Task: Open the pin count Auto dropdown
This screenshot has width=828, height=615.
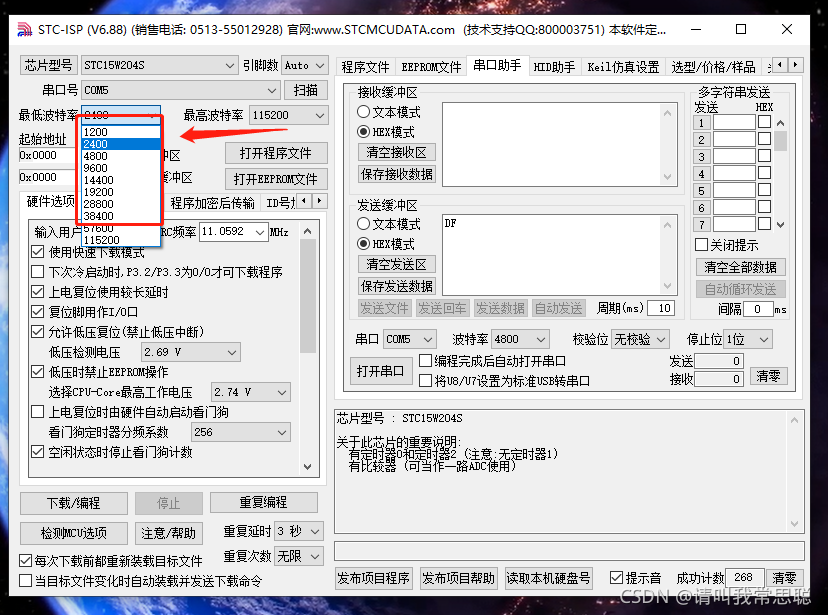Action: [305, 65]
